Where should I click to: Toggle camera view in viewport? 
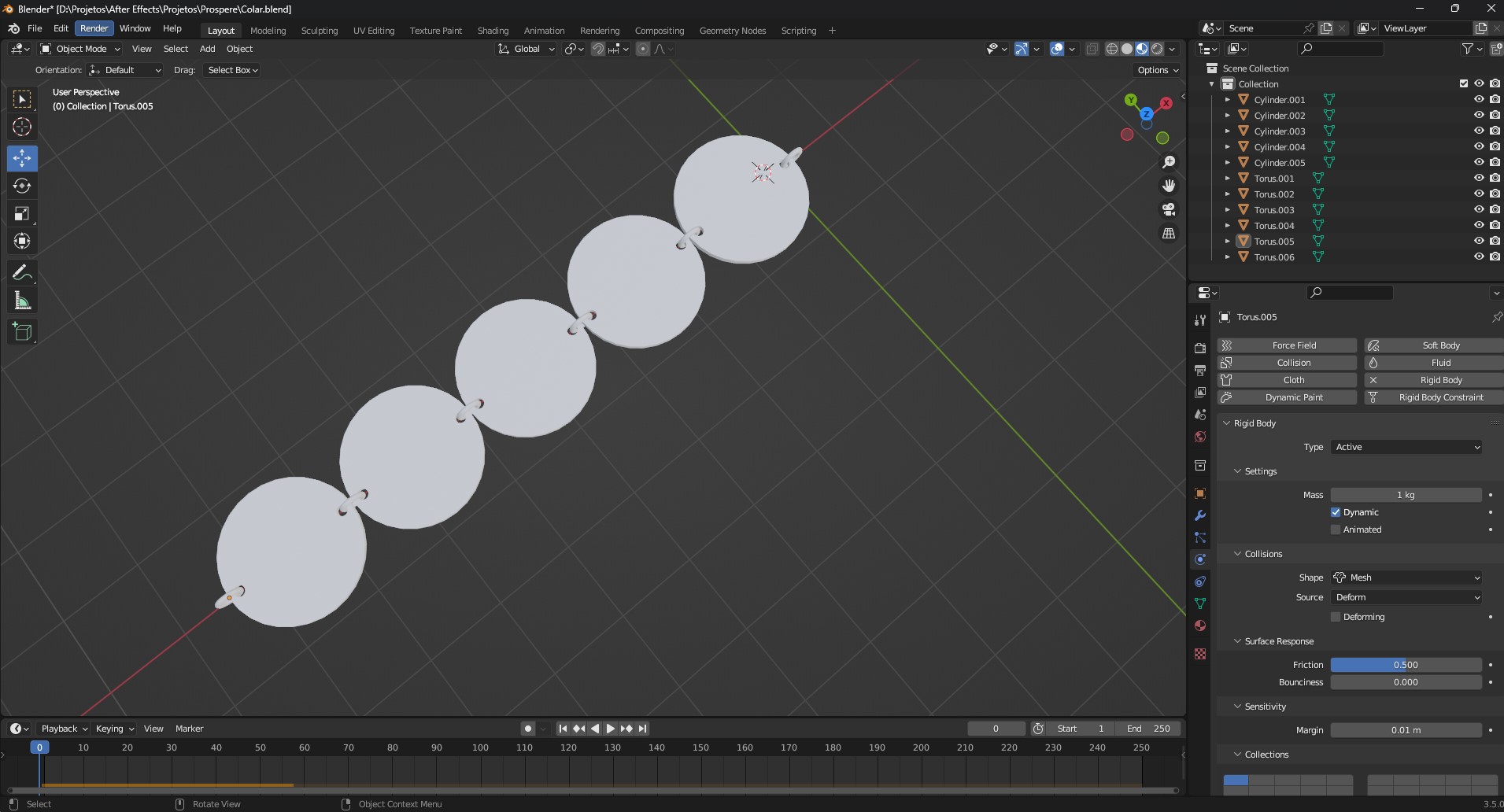(x=1169, y=209)
